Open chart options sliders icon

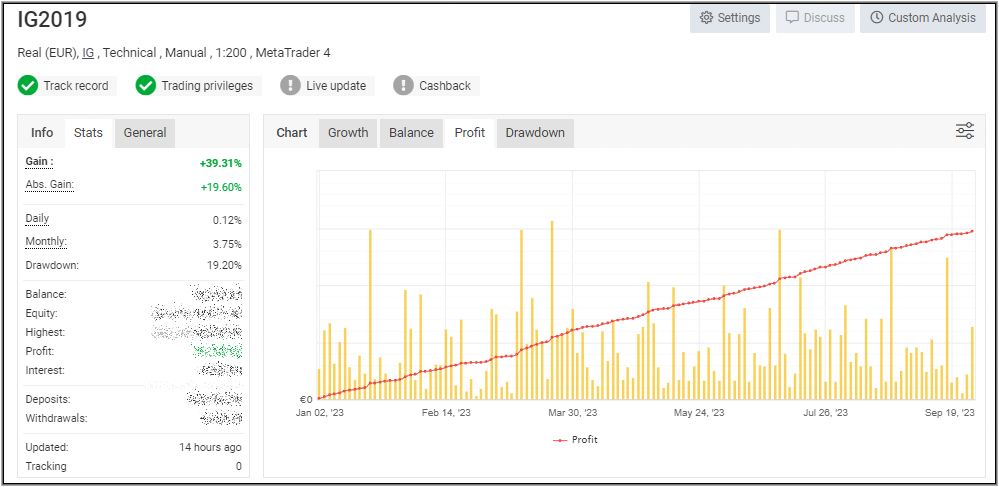point(965,131)
